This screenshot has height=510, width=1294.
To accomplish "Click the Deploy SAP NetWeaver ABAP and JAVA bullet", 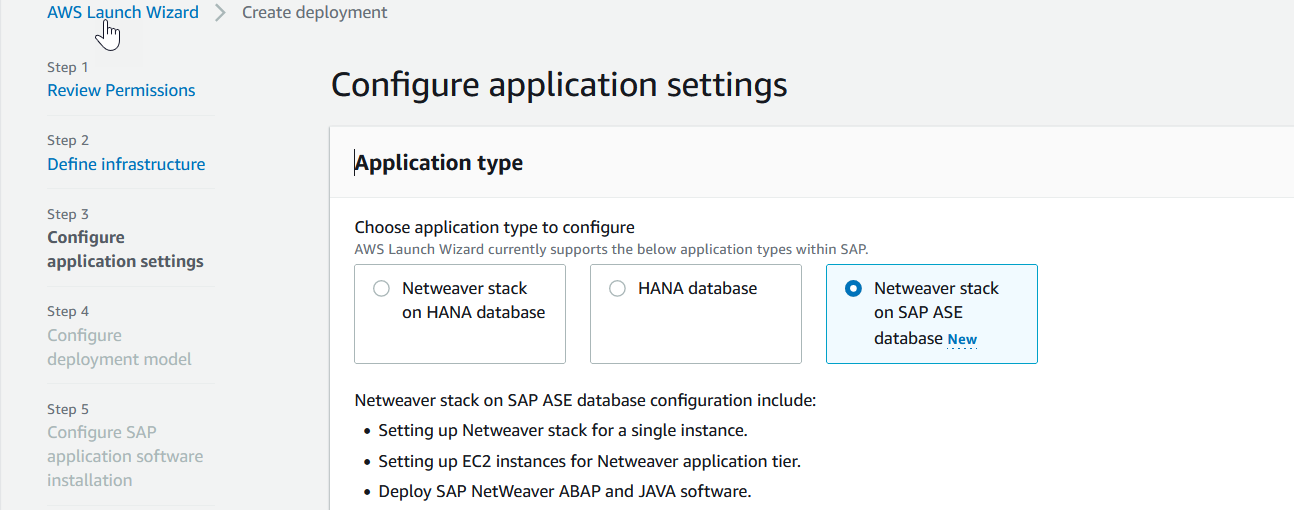I will click(x=564, y=491).
